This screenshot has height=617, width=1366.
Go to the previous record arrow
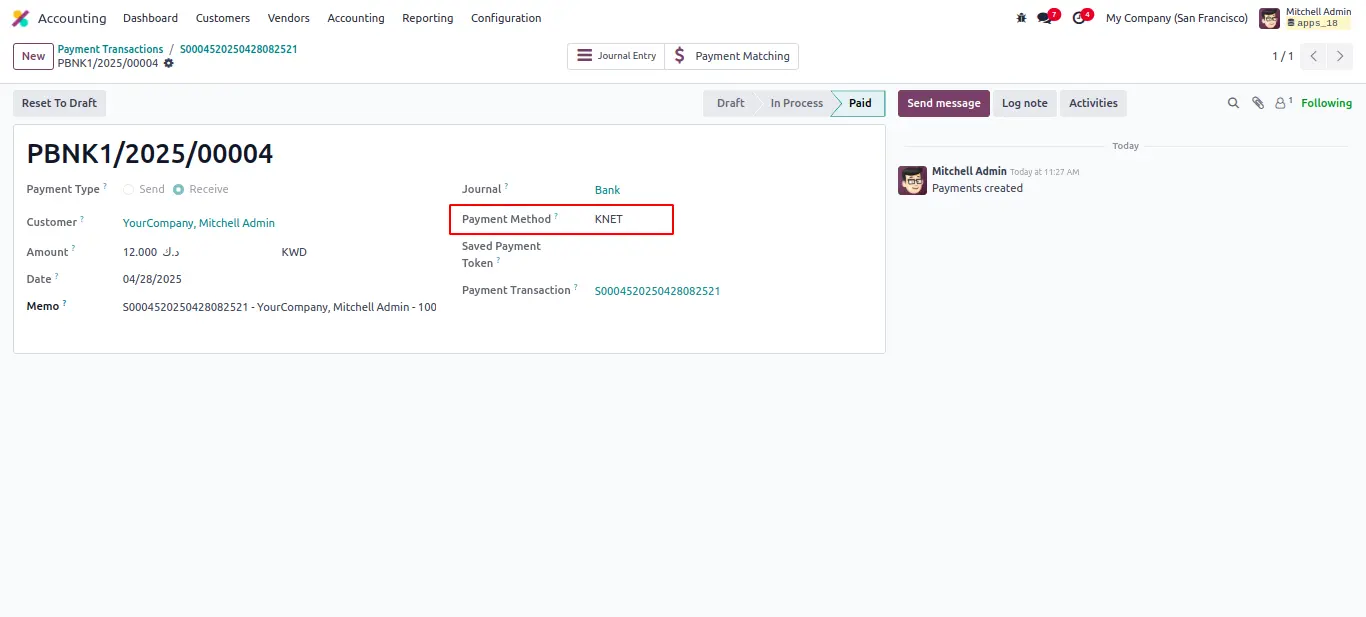[1314, 56]
